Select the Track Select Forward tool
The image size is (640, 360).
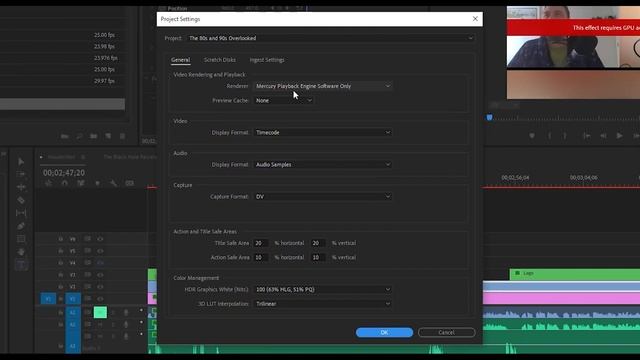(x=21, y=174)
